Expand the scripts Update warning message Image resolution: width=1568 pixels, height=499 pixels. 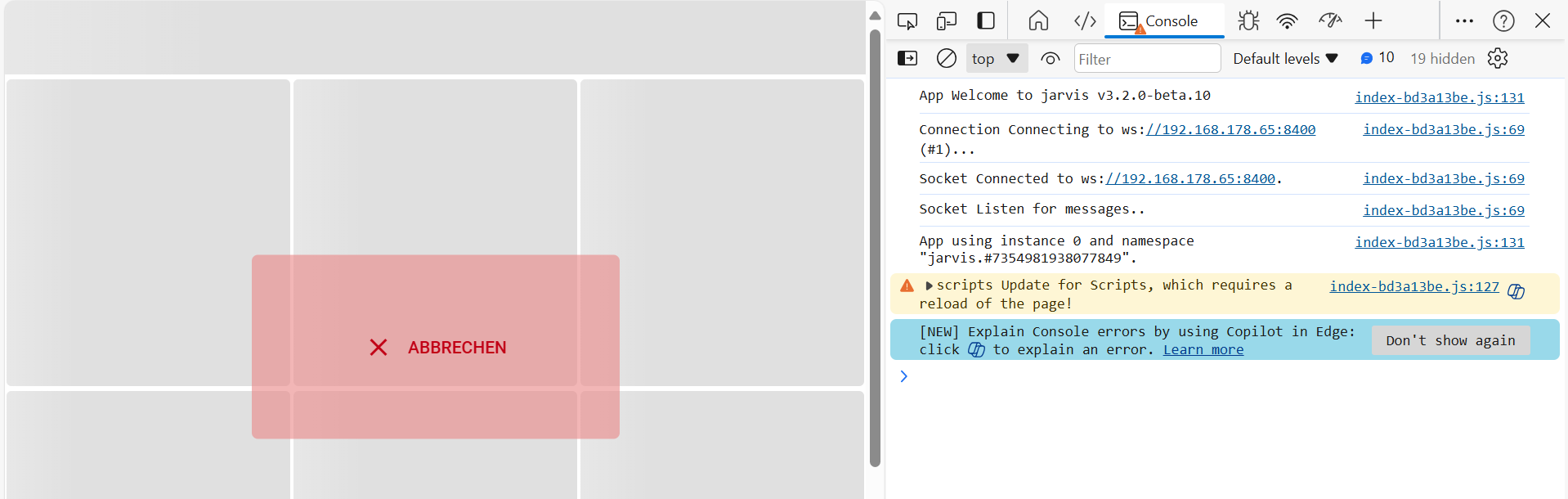point(929,285)
